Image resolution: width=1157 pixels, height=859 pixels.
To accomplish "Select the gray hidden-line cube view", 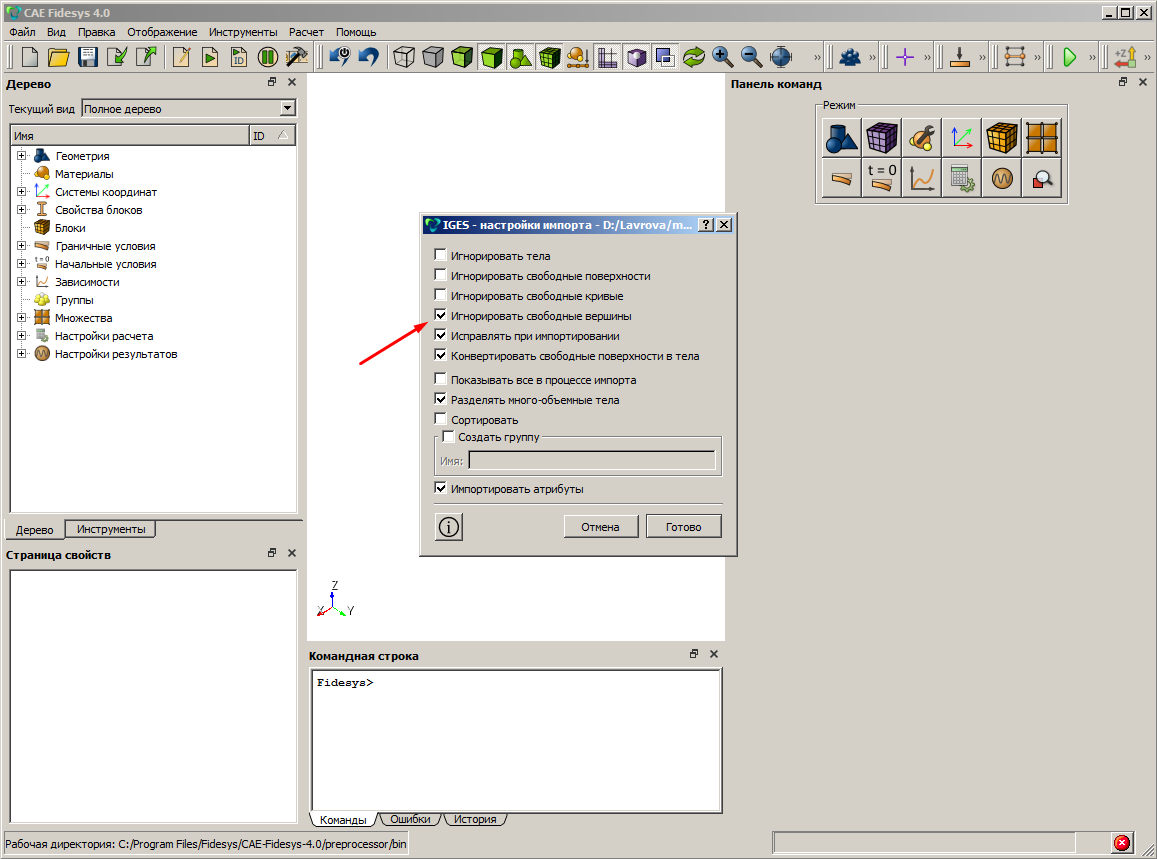I will 433,57.
